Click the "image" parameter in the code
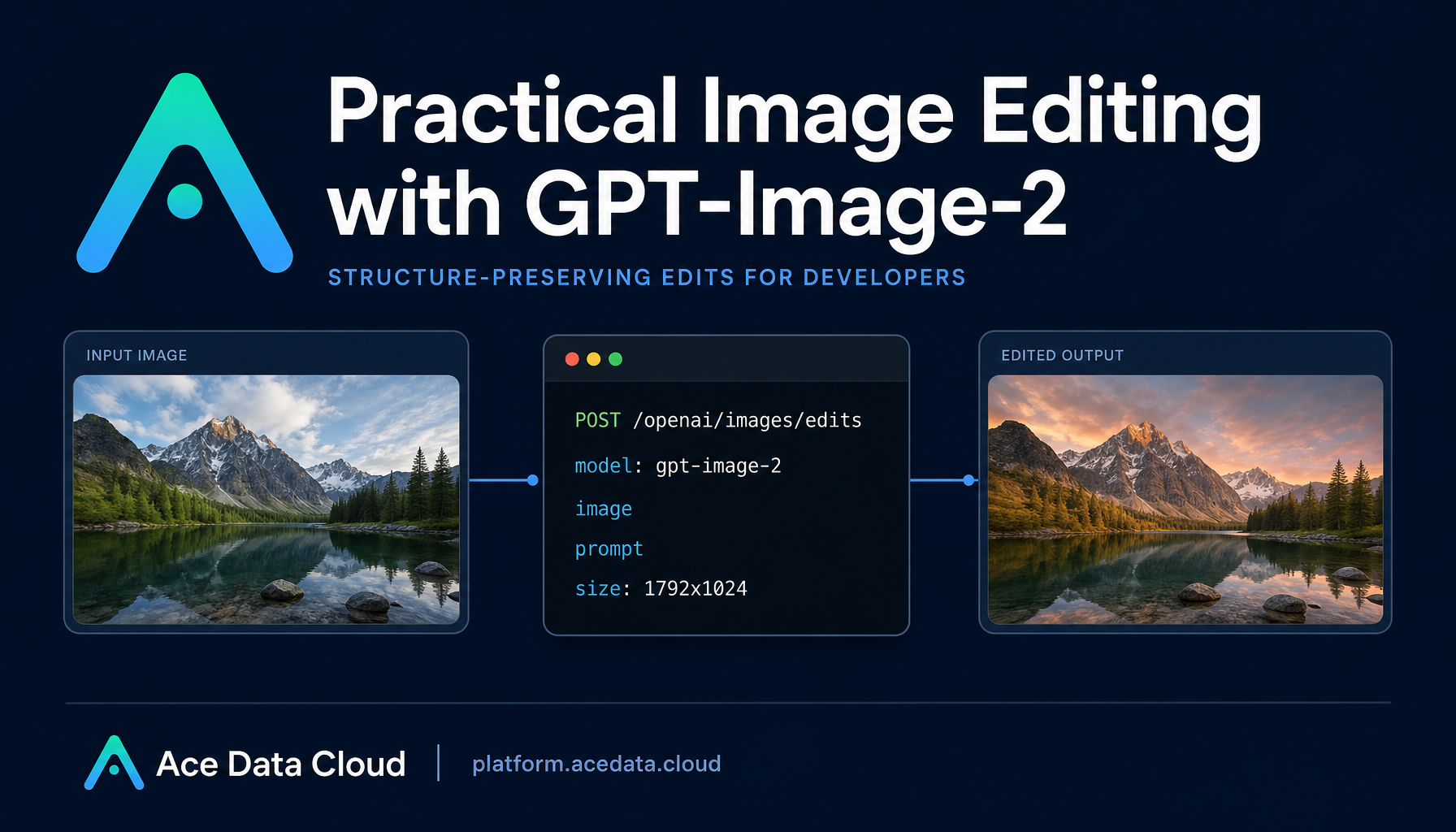 [603, 509]
